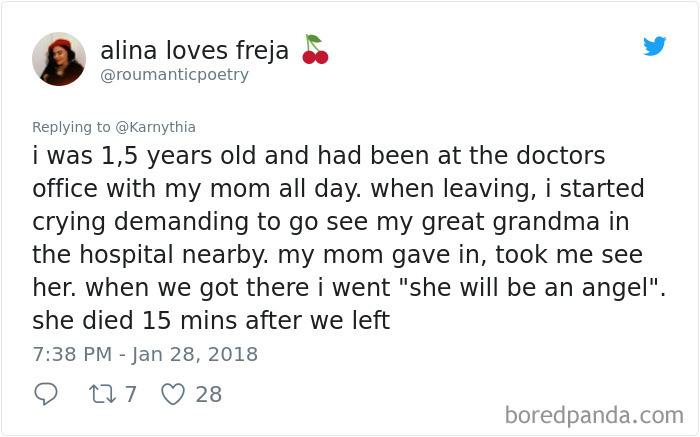Click the 'Replying to' label

pyautogui.click(x=72, y=127)
